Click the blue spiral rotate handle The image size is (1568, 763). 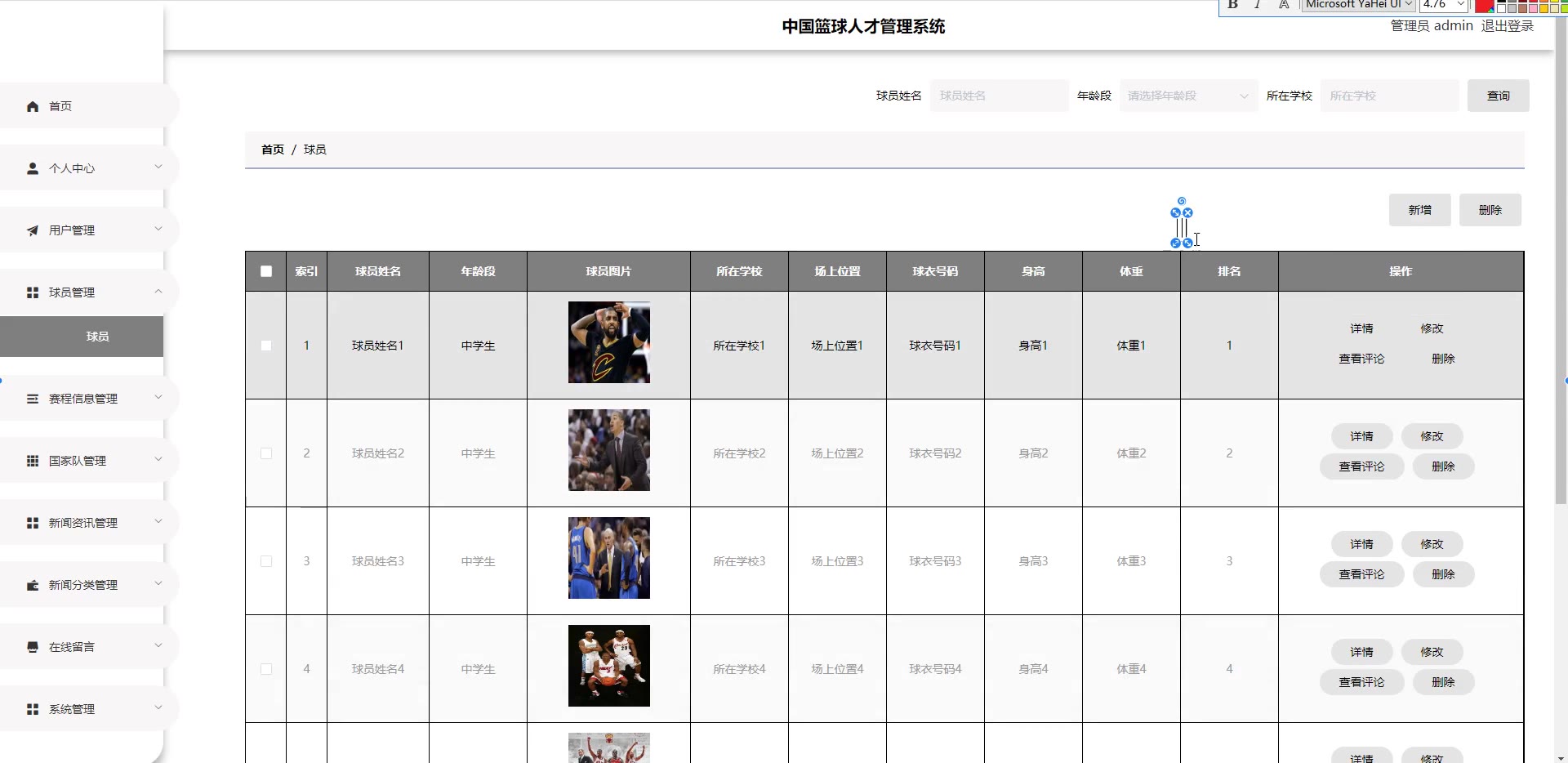pos(1182,201)
